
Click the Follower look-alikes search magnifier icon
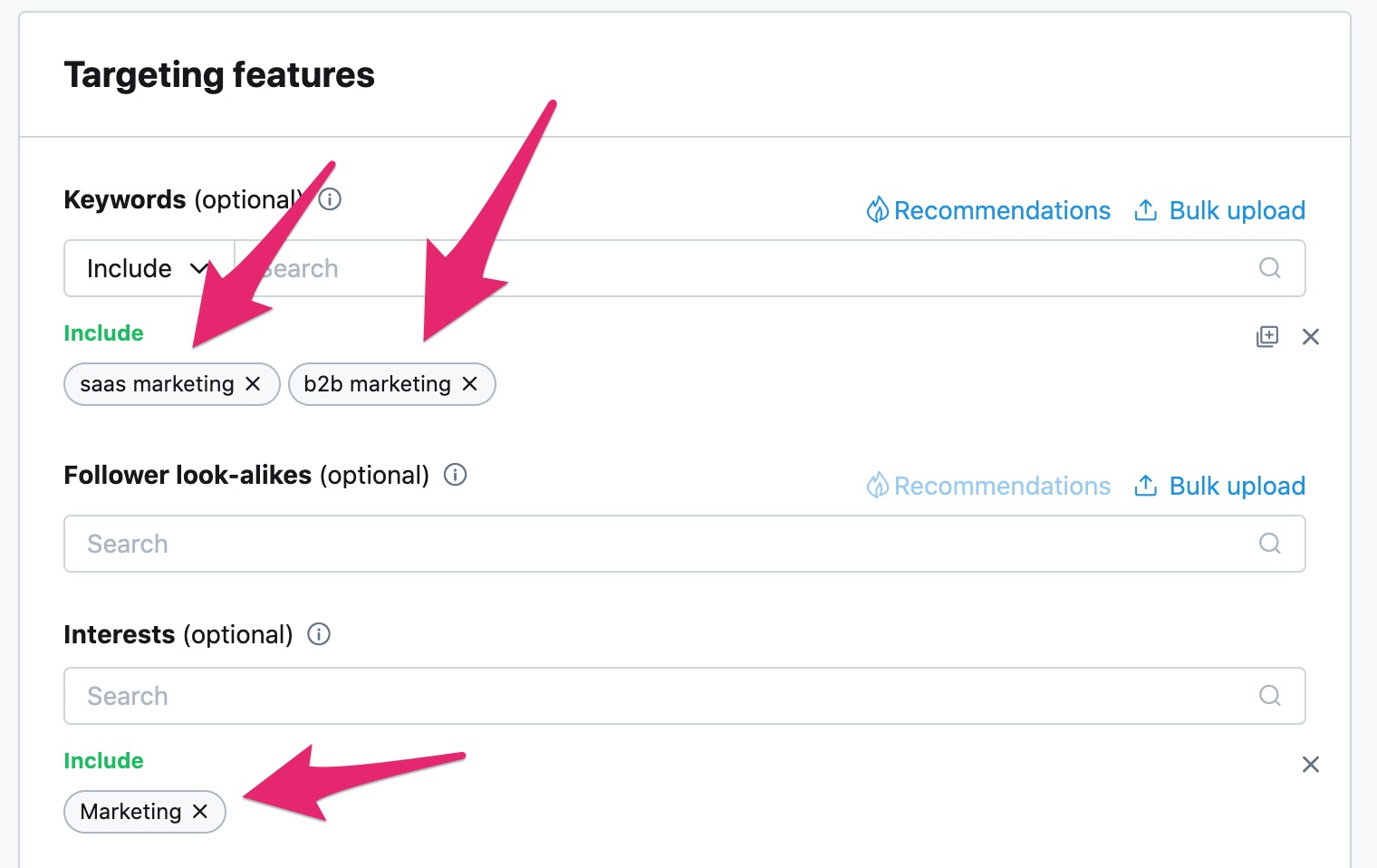tap(1270, 544)
